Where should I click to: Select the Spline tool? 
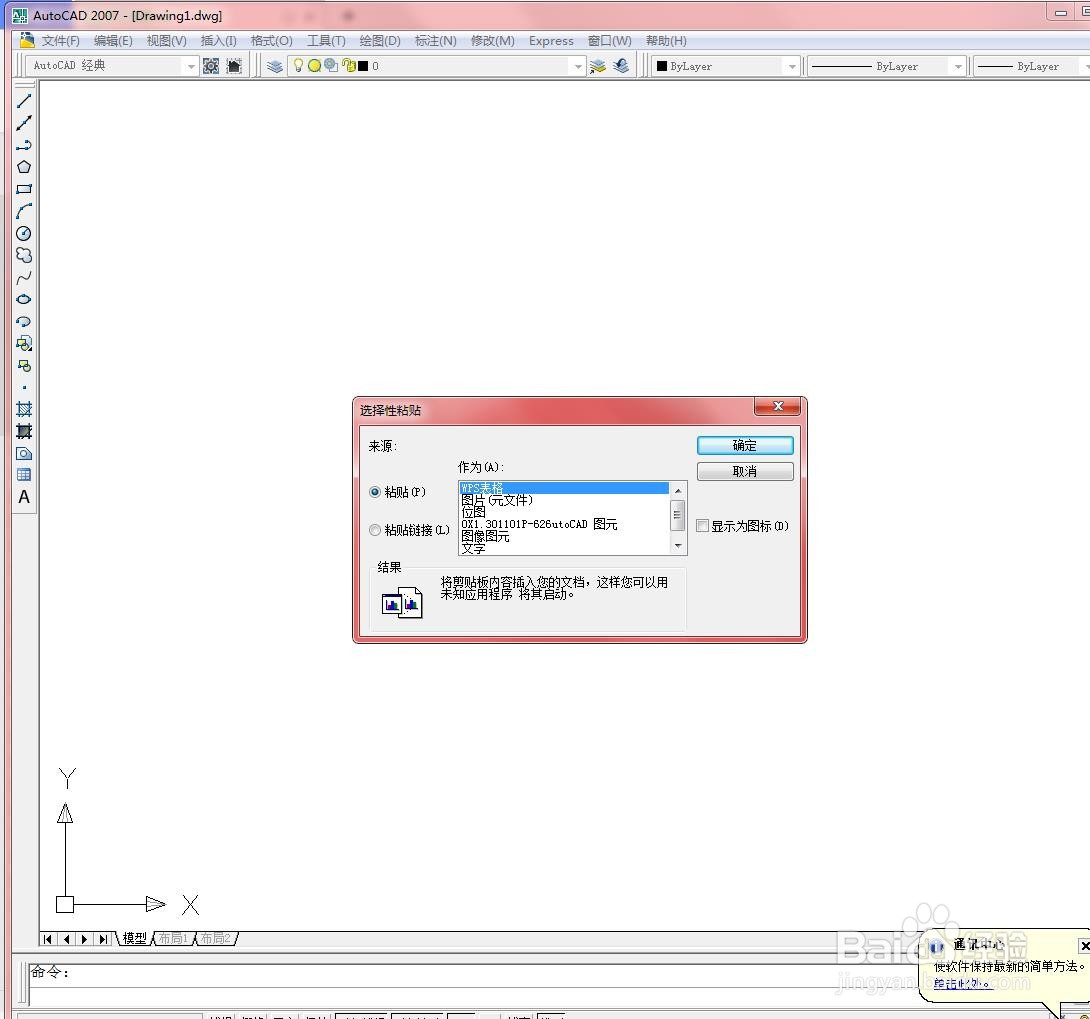(24, 277)
